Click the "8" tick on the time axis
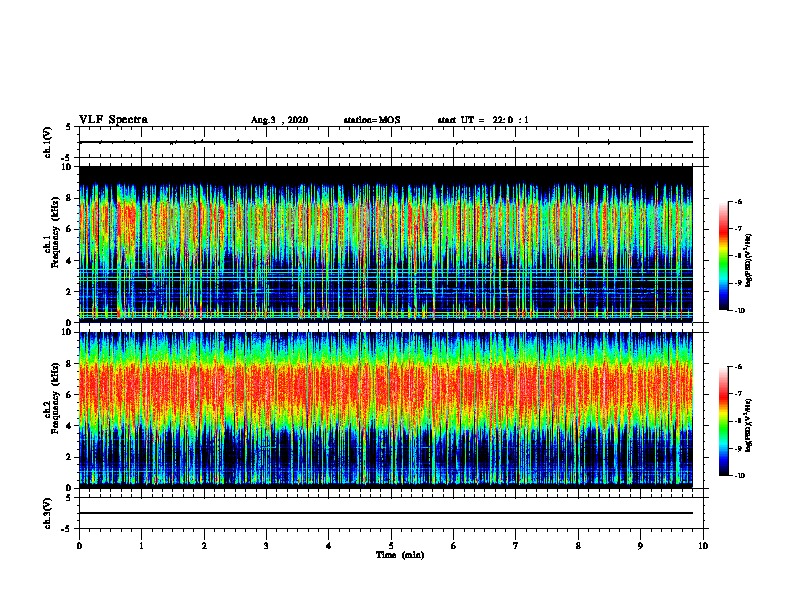Screen dimensions: 792x612 578,546
